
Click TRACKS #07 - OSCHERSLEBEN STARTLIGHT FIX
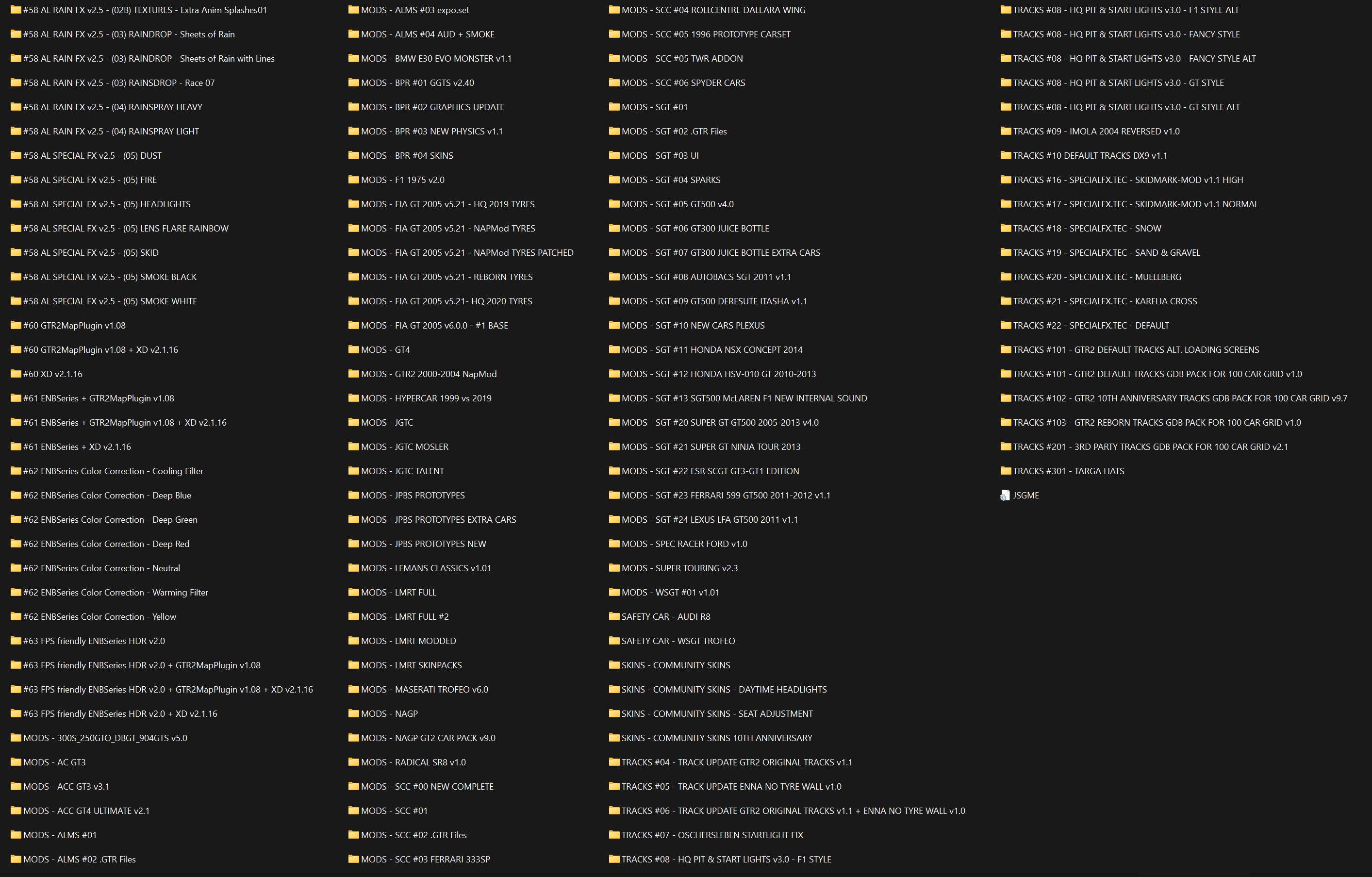pyautogui.click(x=711, y=834)
